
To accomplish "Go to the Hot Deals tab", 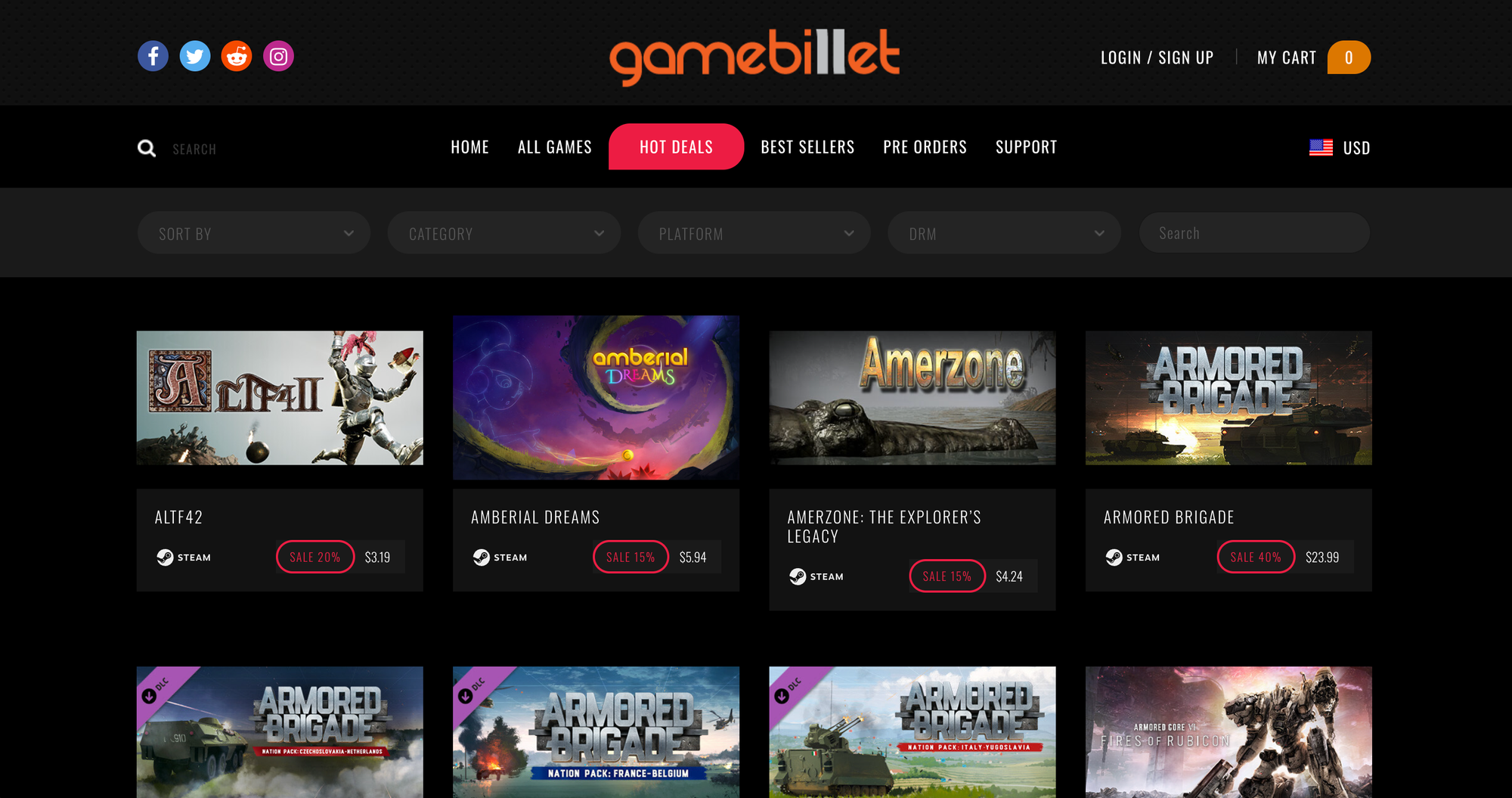I will point(676,147).
